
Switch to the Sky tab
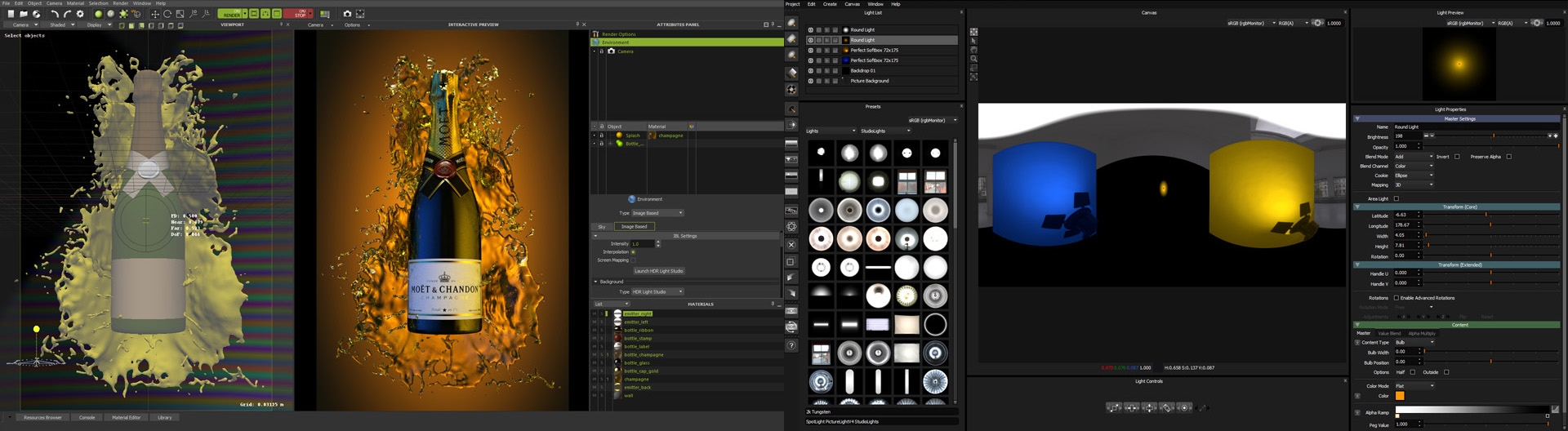click(602, 226)
